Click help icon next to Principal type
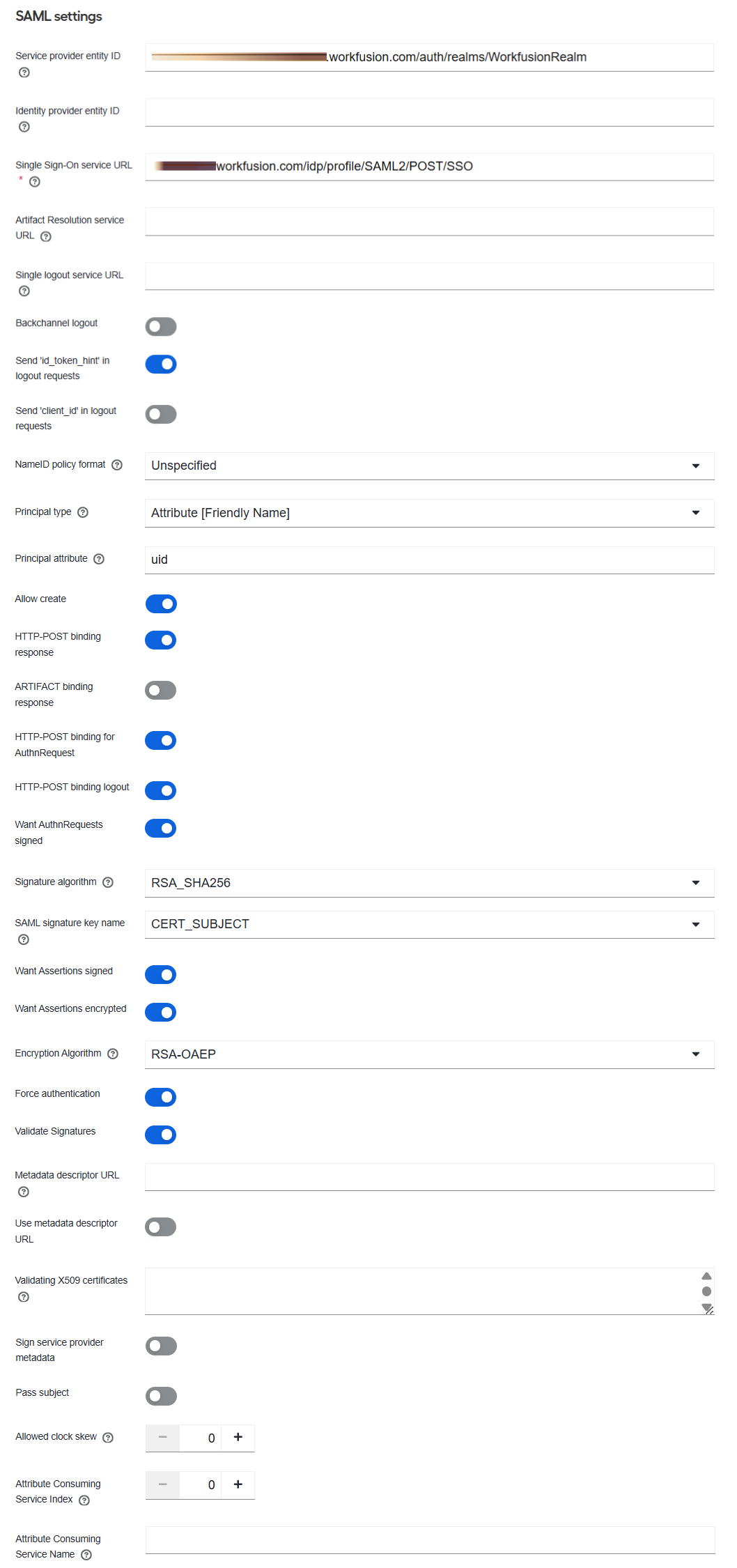The image size is (737, 1568). 83,512
